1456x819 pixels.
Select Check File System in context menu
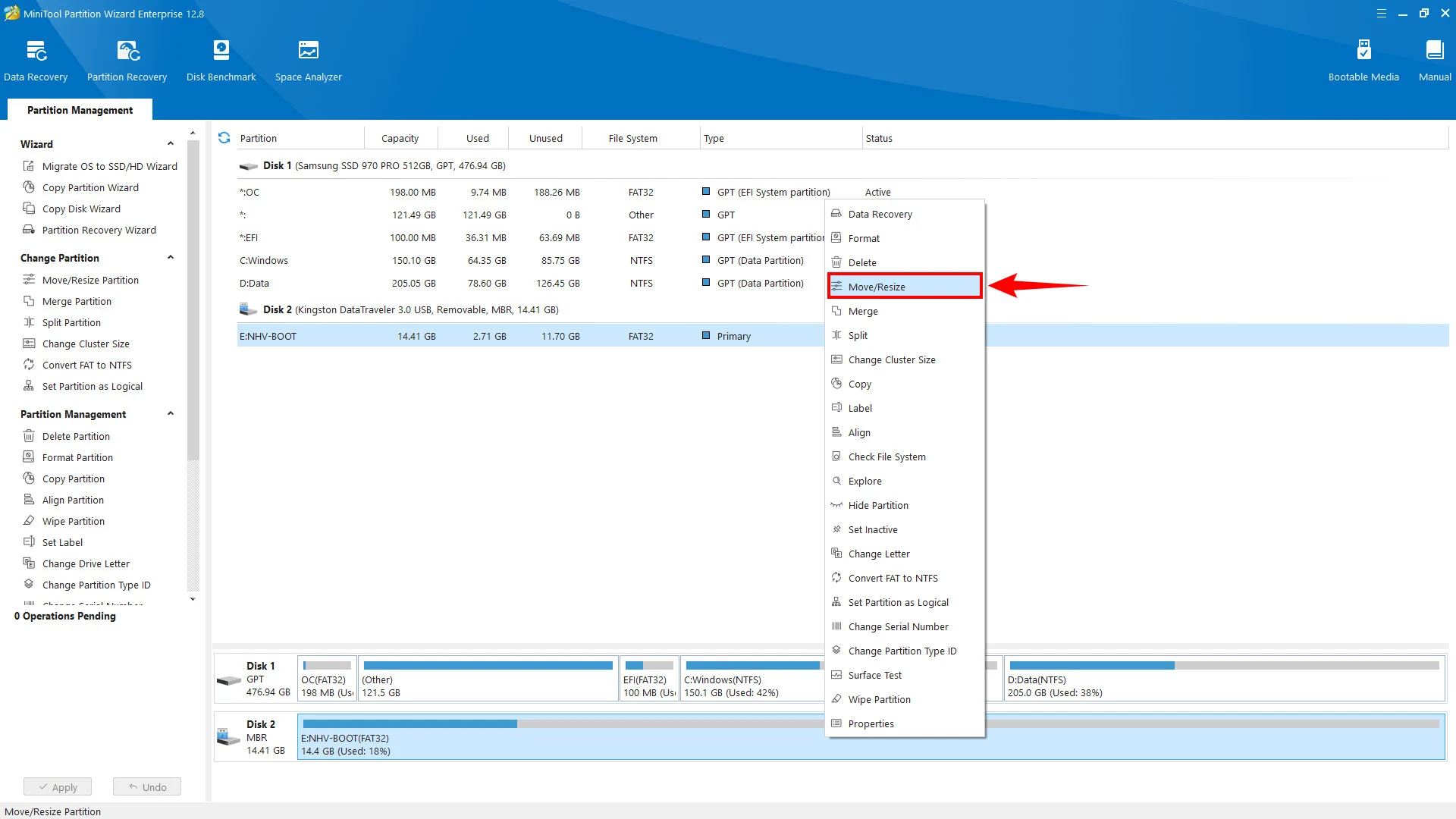point(905,457)
